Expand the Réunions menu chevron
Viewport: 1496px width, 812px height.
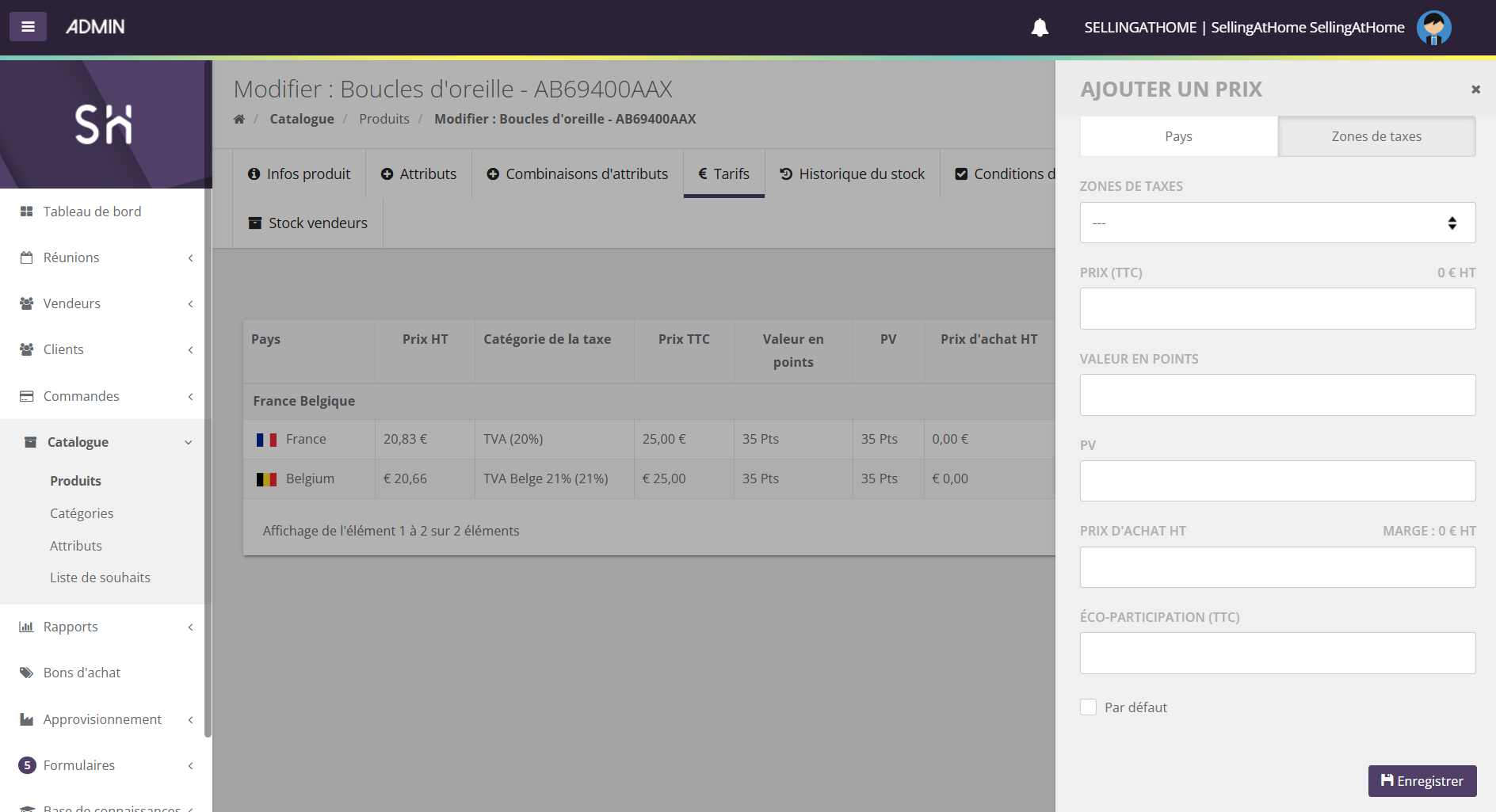pos(190,258)
